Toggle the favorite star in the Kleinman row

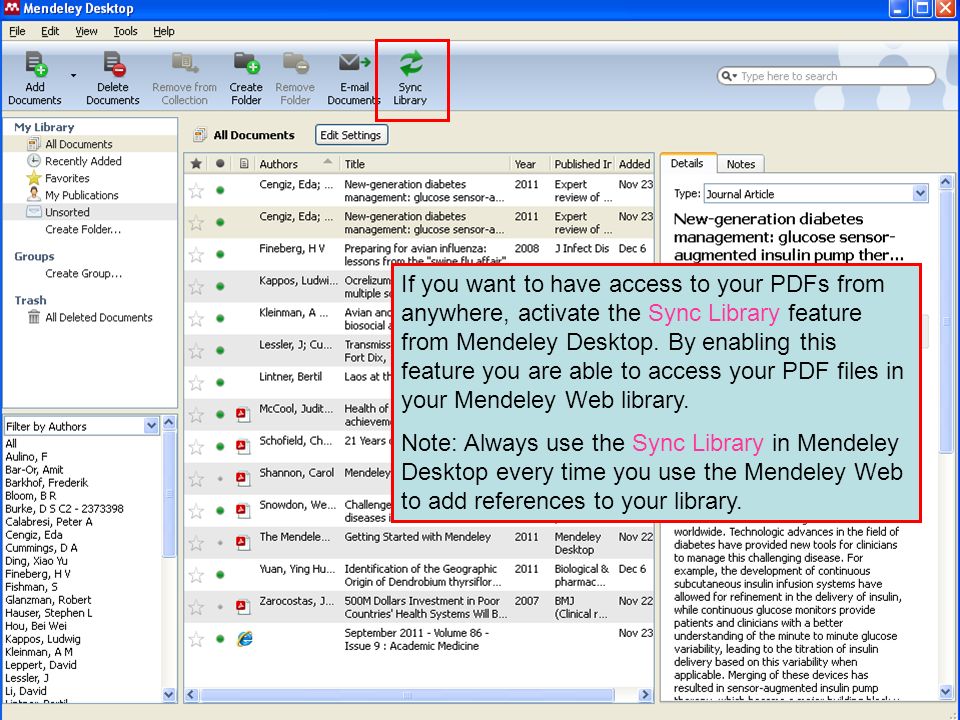[196, 318]
